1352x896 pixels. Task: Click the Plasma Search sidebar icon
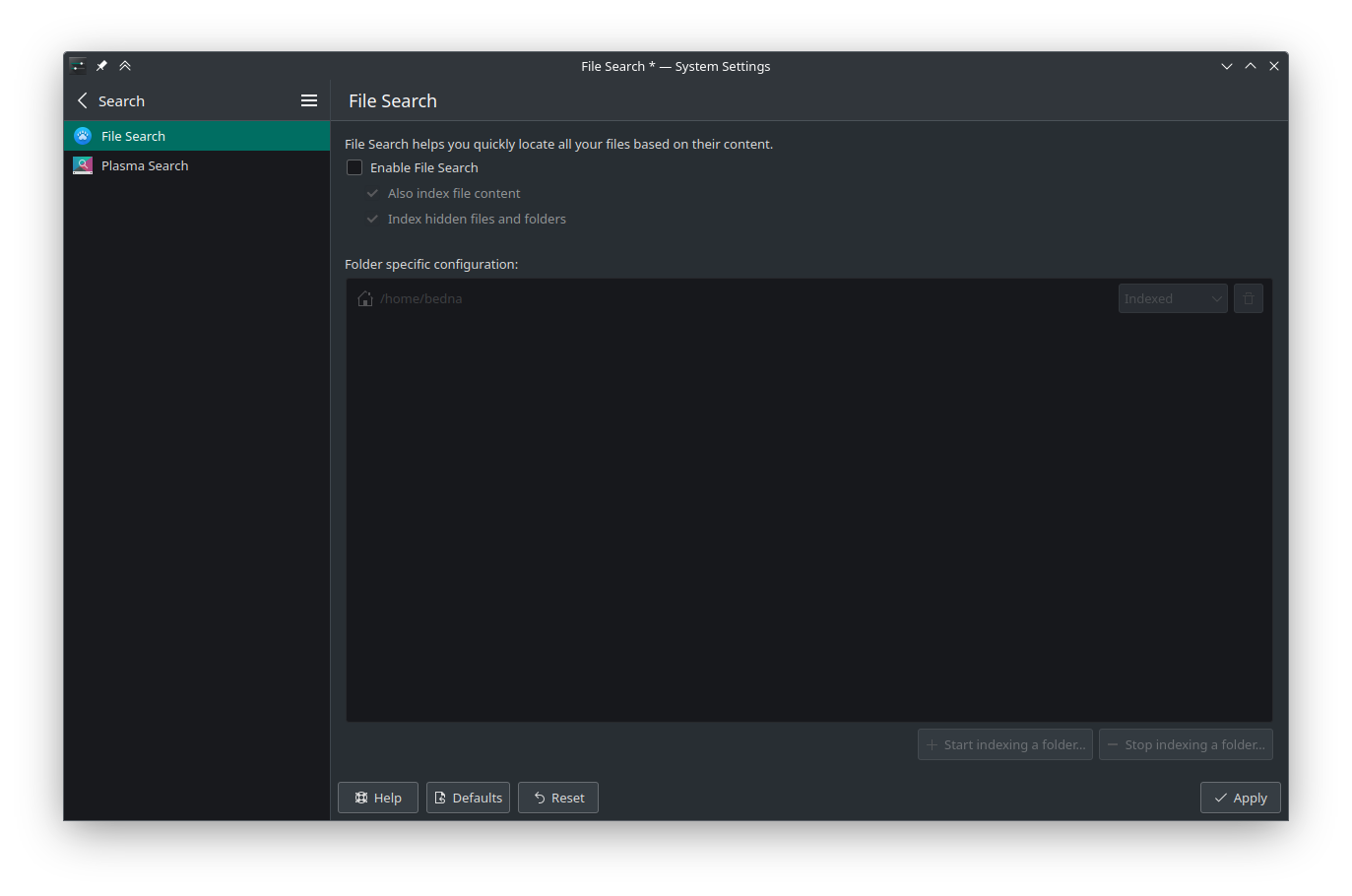[83, 165]
